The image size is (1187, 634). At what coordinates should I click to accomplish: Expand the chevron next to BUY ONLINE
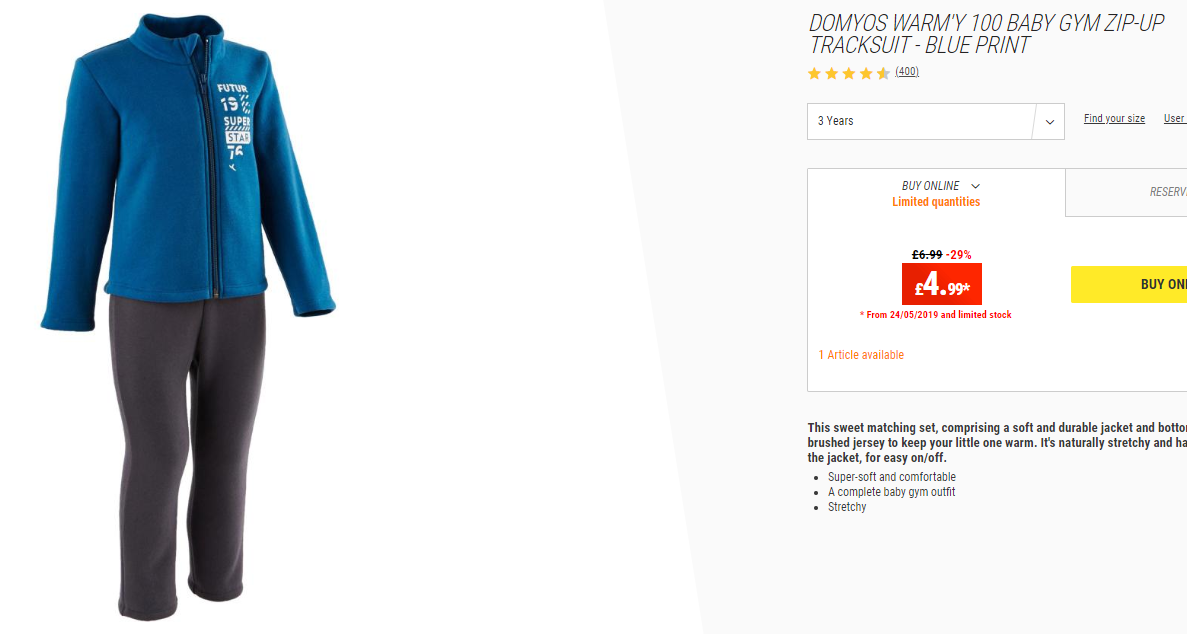[x=976, y=186]
